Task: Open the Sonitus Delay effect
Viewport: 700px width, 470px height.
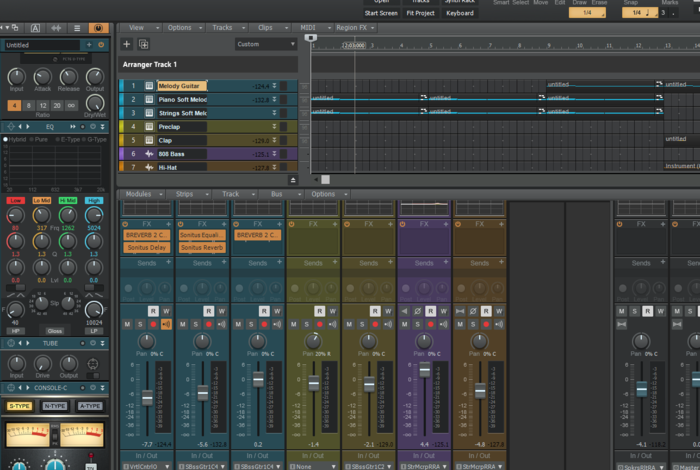Action: pos(146,247)
